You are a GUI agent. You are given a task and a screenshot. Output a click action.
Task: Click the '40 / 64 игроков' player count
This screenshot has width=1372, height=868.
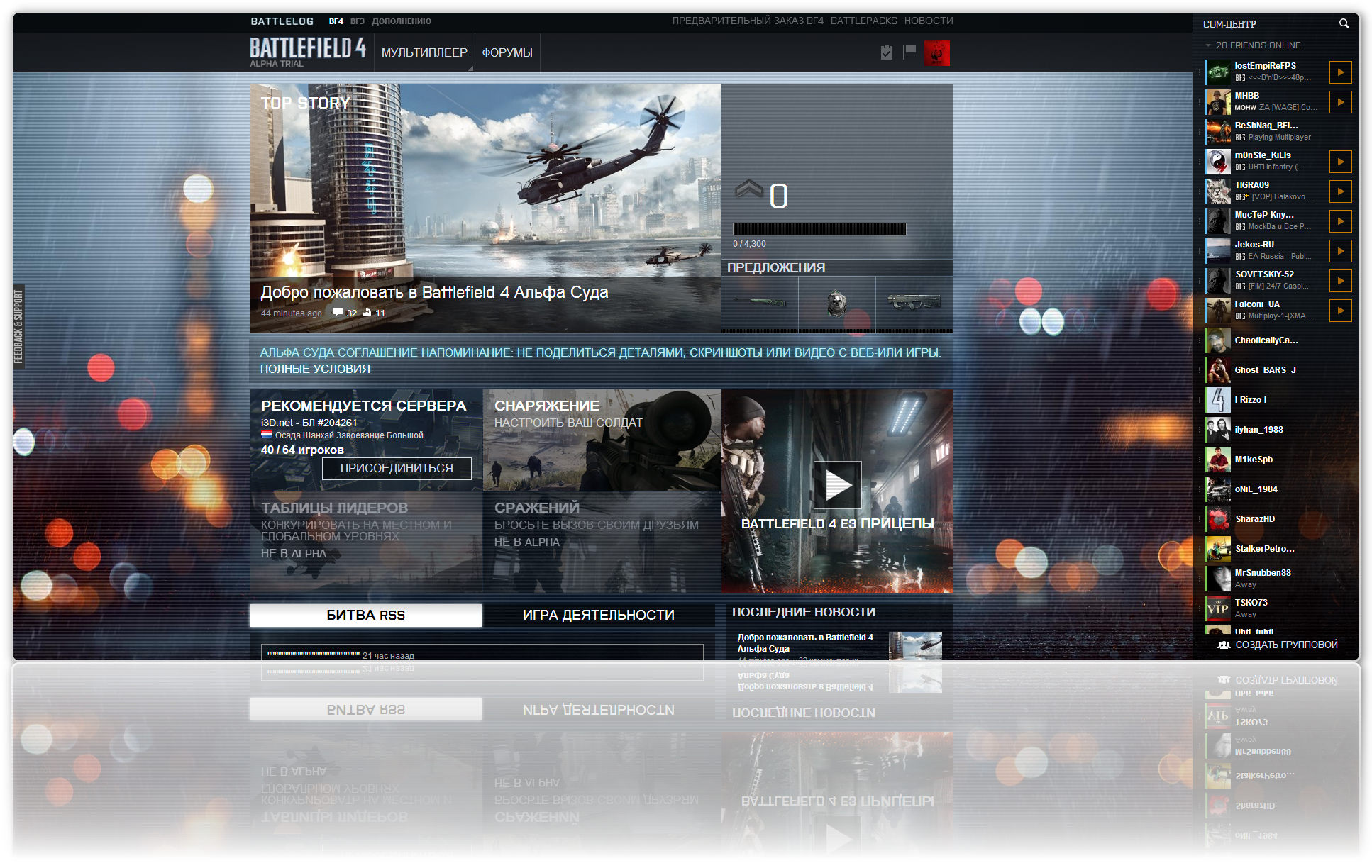pyautogui.click(x=302, y=450)
